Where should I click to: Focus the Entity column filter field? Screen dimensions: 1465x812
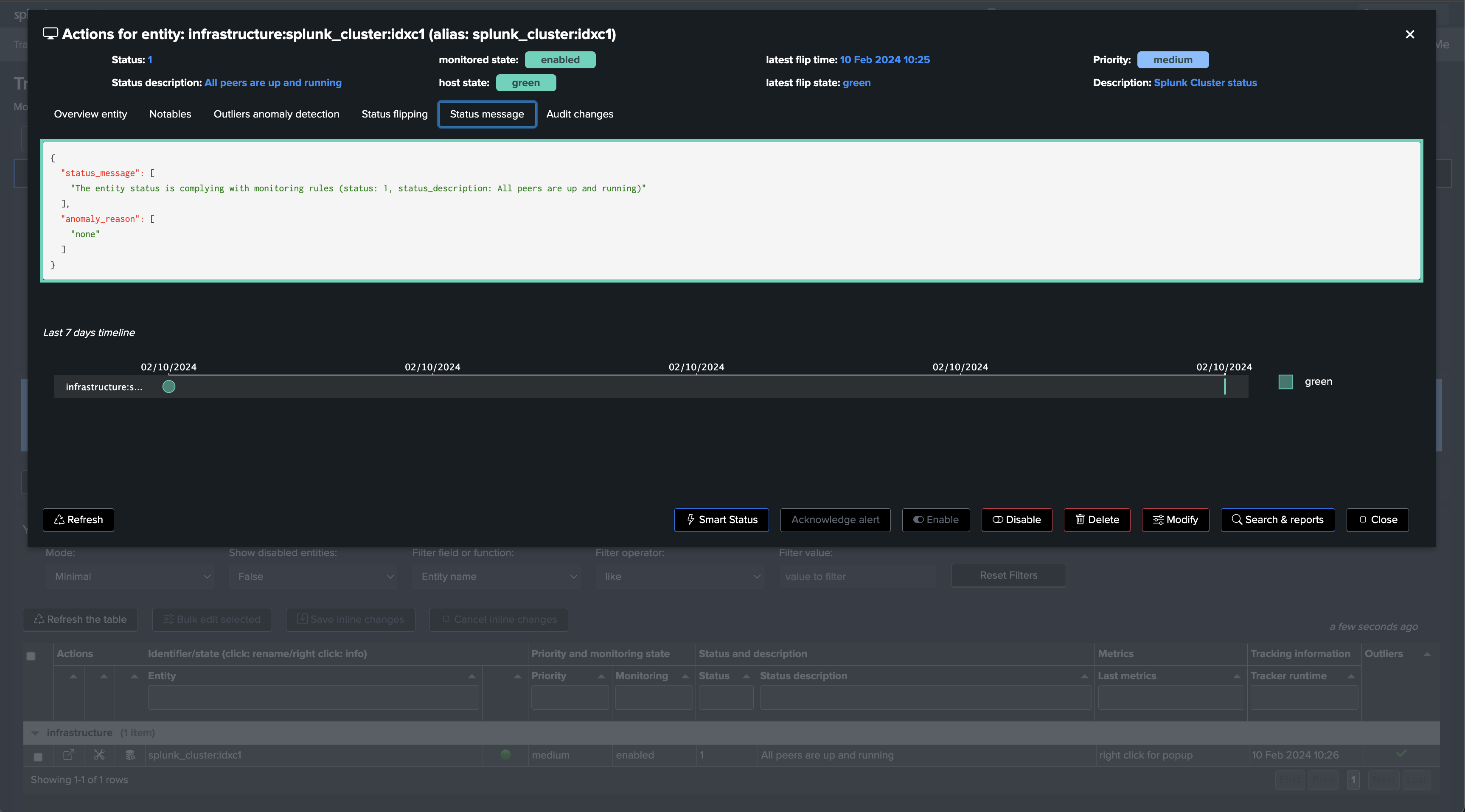[313, 697]
